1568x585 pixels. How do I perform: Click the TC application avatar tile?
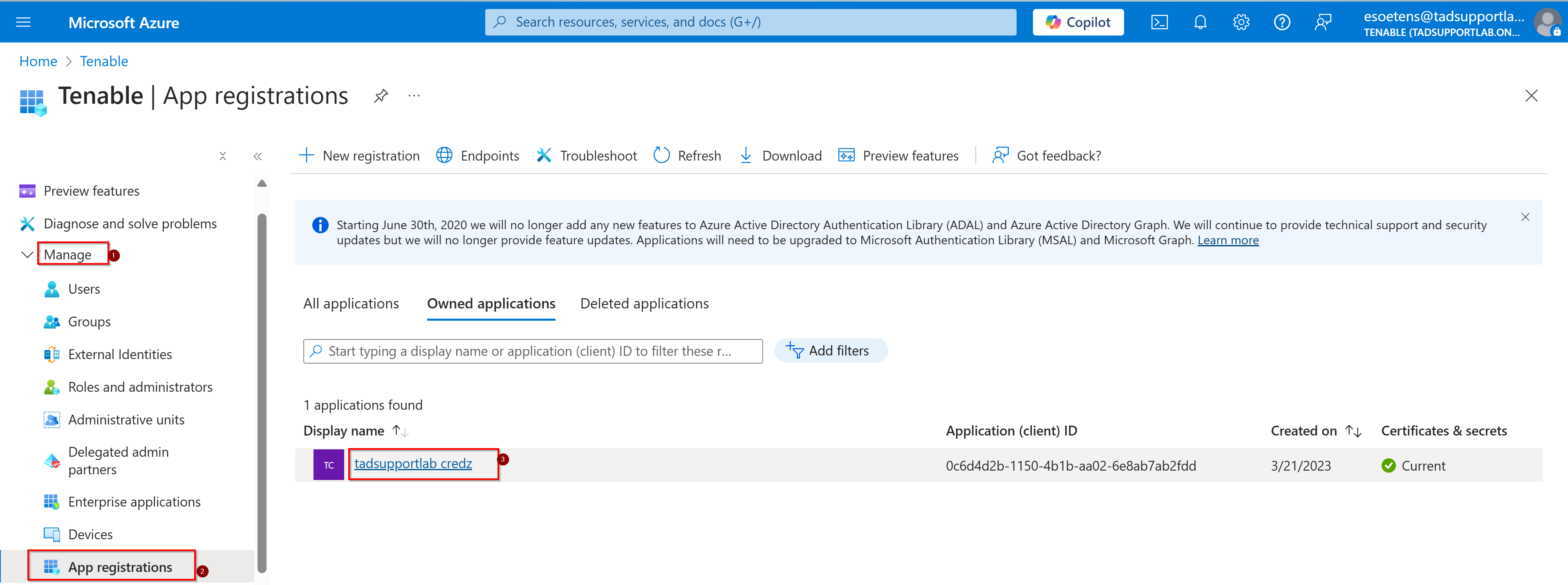(329, 465)
